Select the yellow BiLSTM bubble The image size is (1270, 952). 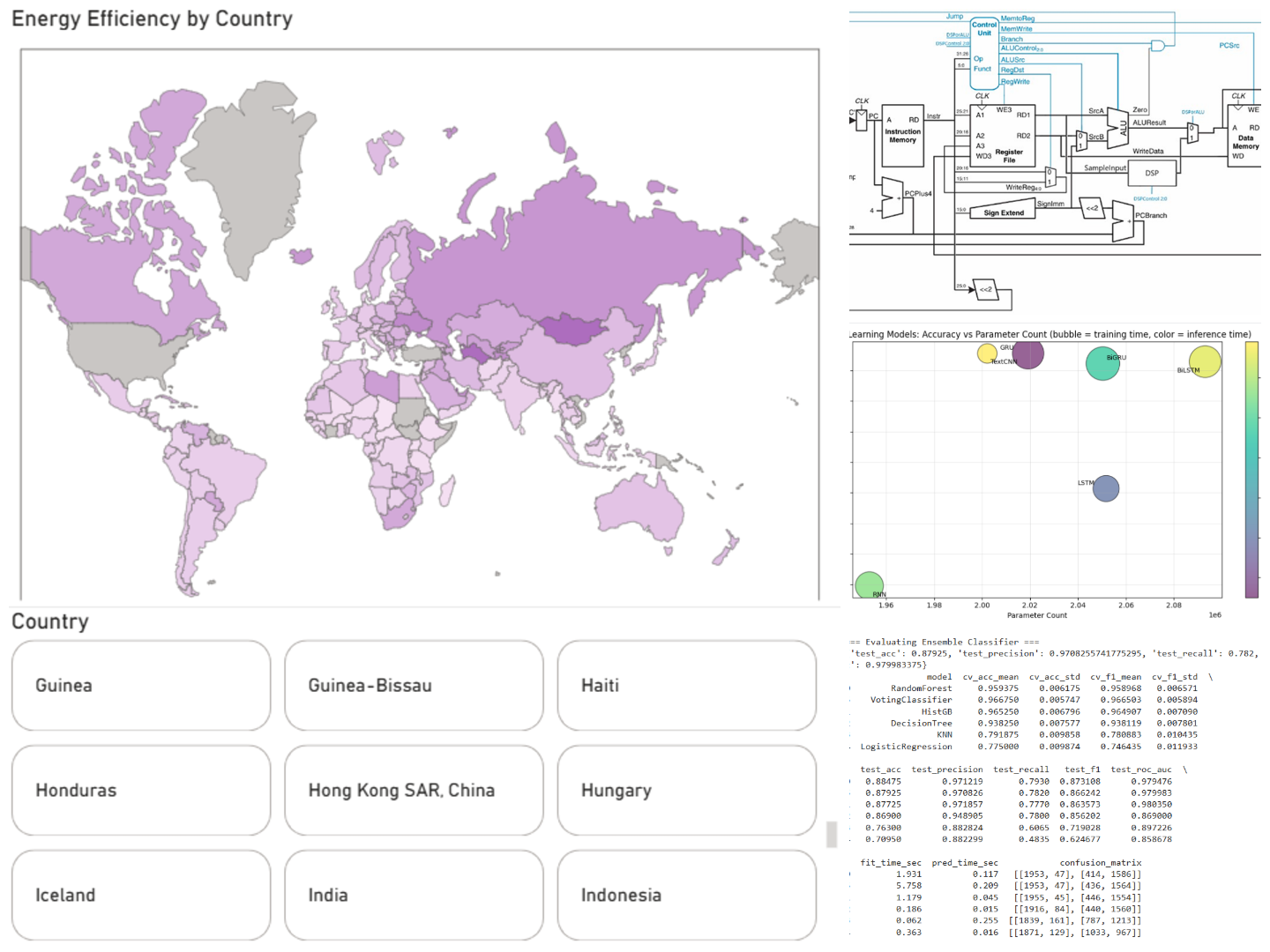(1205, 361)
